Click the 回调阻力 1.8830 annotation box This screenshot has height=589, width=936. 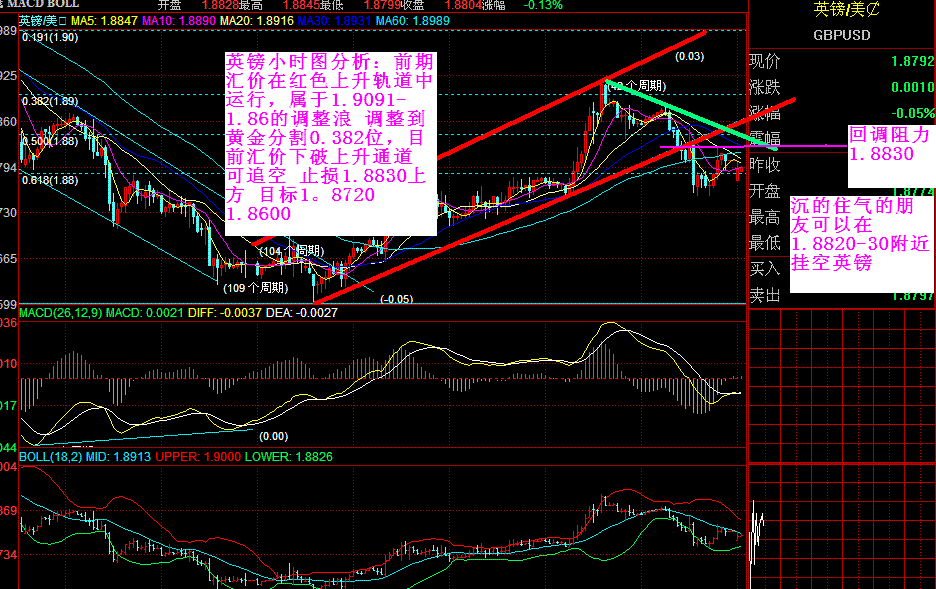tap(891, 156)
